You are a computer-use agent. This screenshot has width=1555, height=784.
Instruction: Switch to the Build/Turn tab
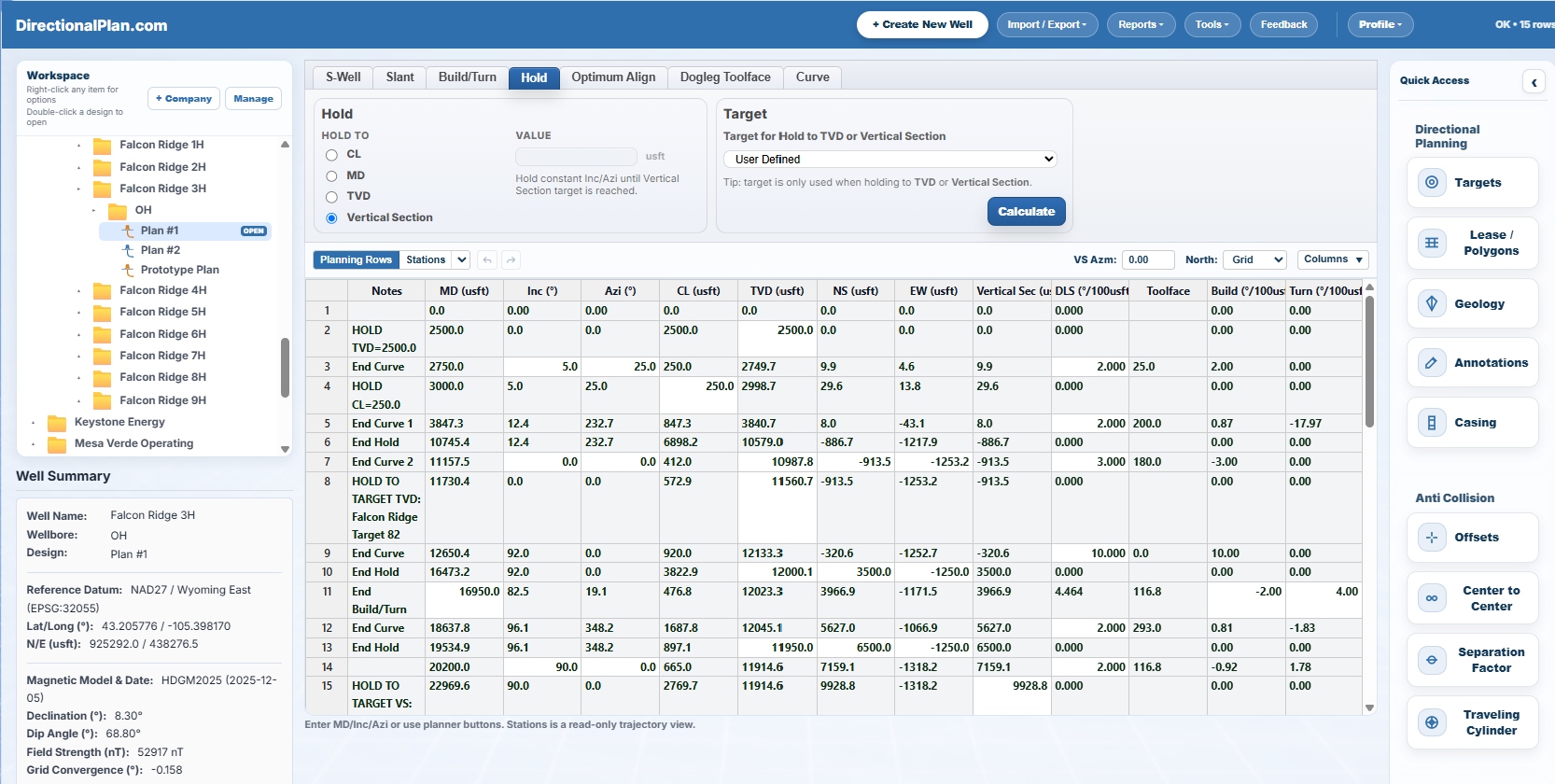468,77
